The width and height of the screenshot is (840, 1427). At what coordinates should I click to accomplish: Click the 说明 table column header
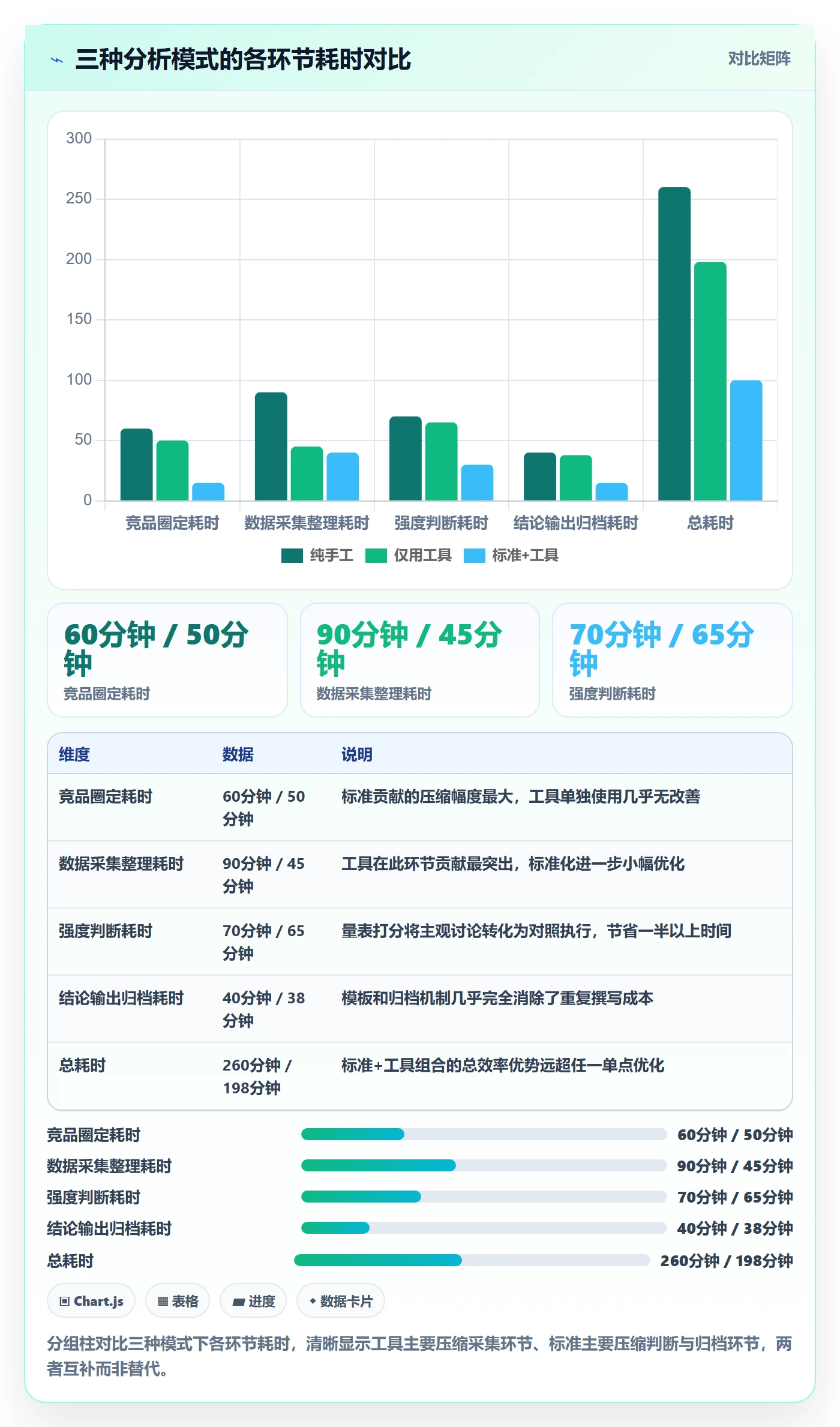[x=357, y=754]
